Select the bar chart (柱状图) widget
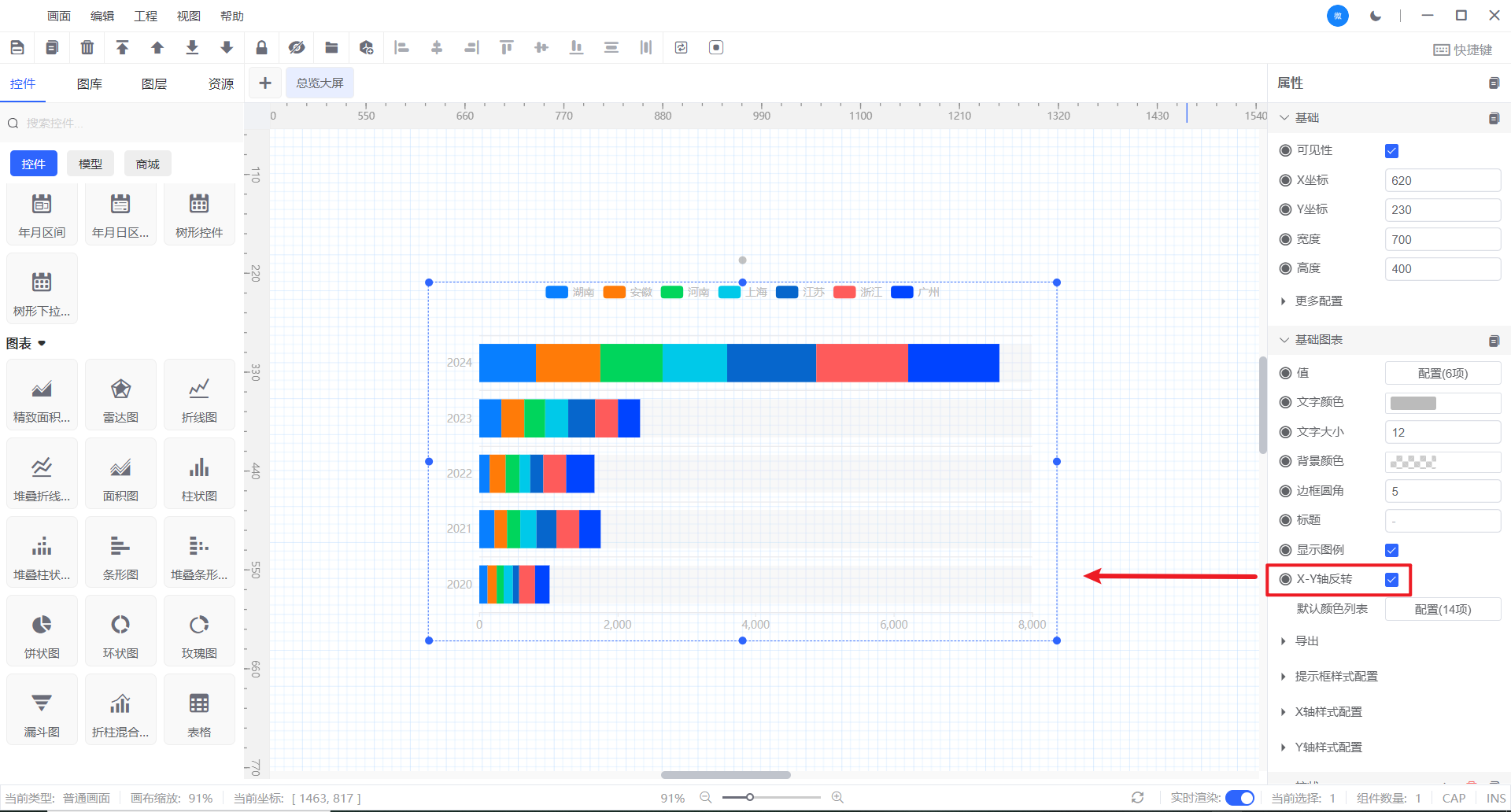The width and height of the screenshot is (1511, 812). 199,476
